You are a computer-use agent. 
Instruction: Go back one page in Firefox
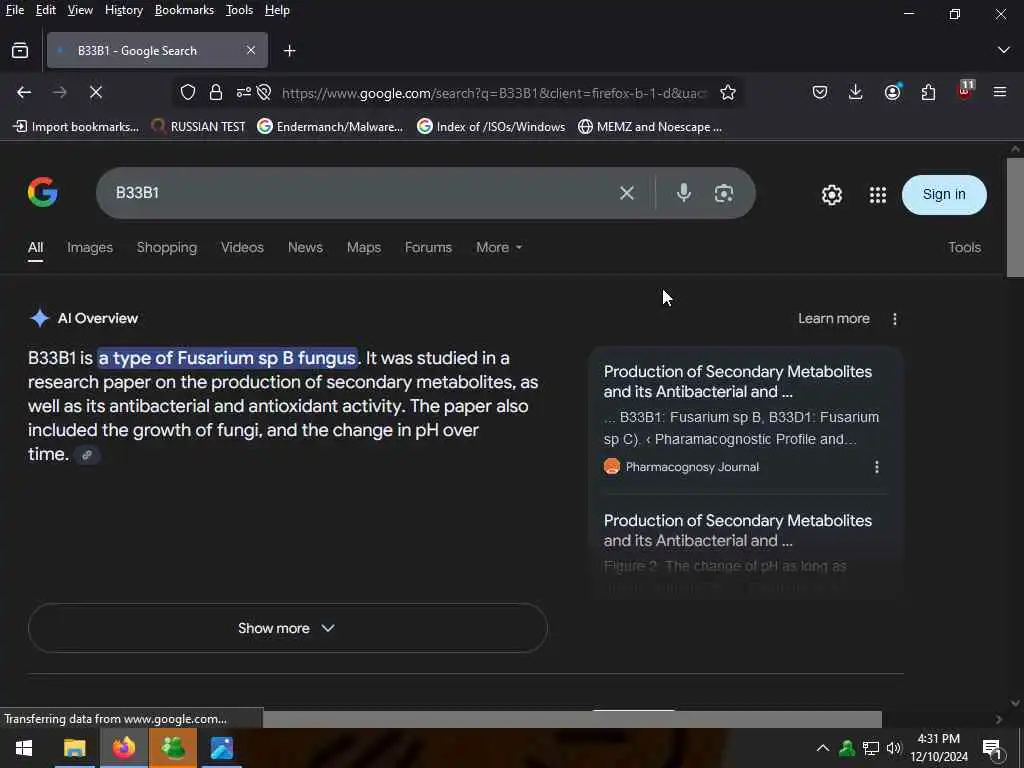[24, 92]
